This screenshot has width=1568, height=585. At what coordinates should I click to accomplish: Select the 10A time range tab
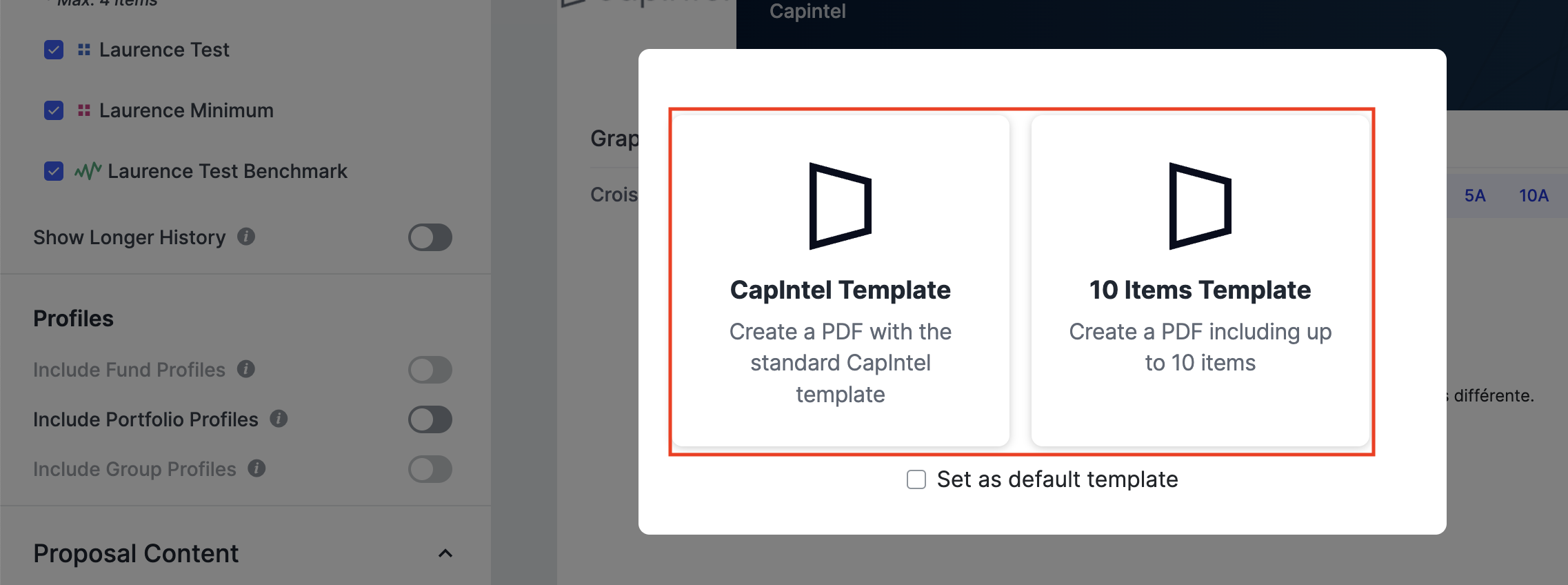(x=1534, y=195)
